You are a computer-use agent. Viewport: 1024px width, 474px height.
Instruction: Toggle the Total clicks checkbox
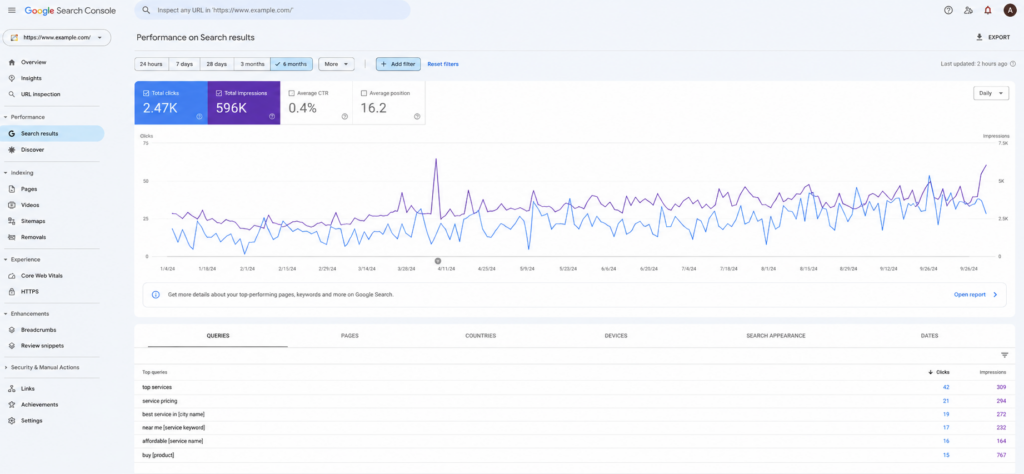[x=146, y=93]
